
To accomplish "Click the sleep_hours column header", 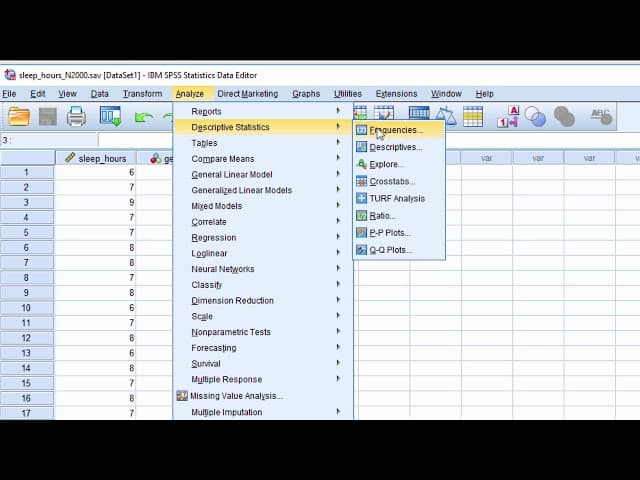I will tap(96, 158).
